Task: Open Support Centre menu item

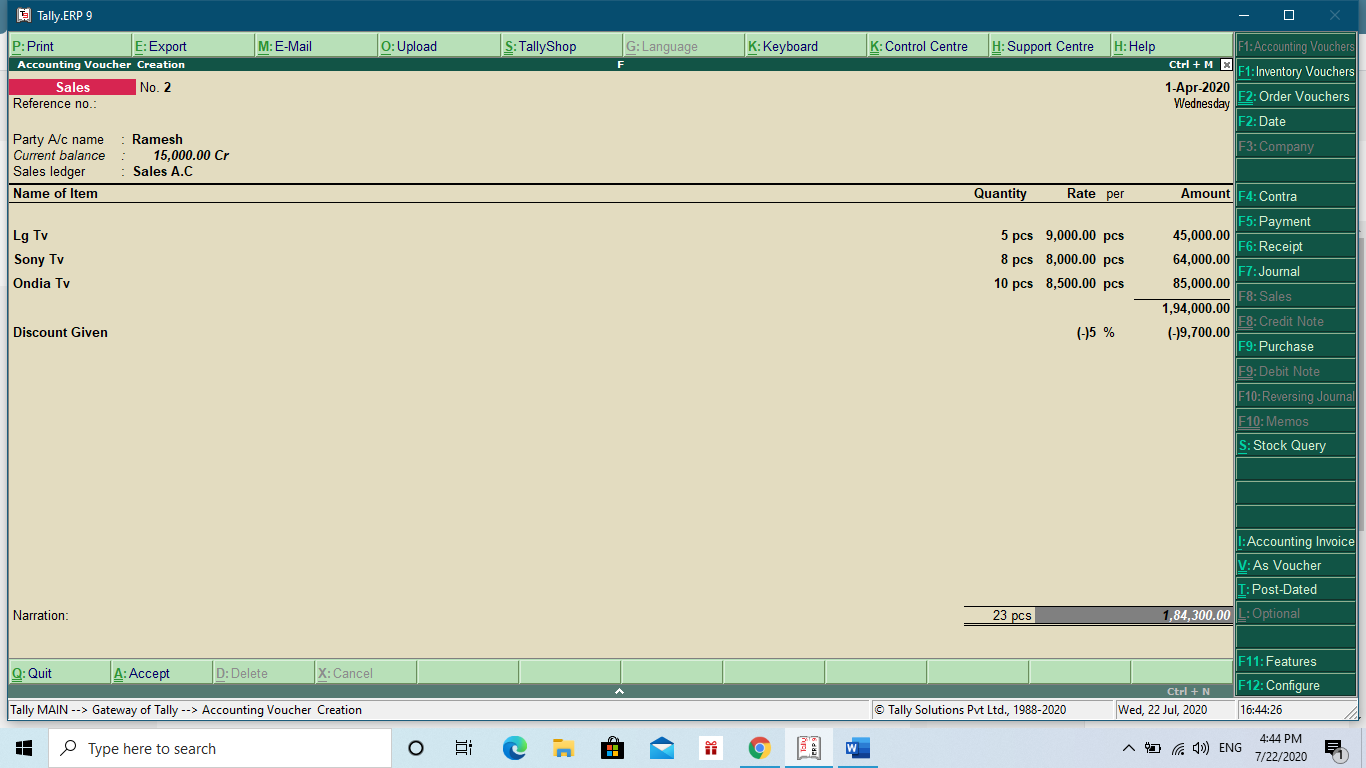Action: pos(1050,46)
